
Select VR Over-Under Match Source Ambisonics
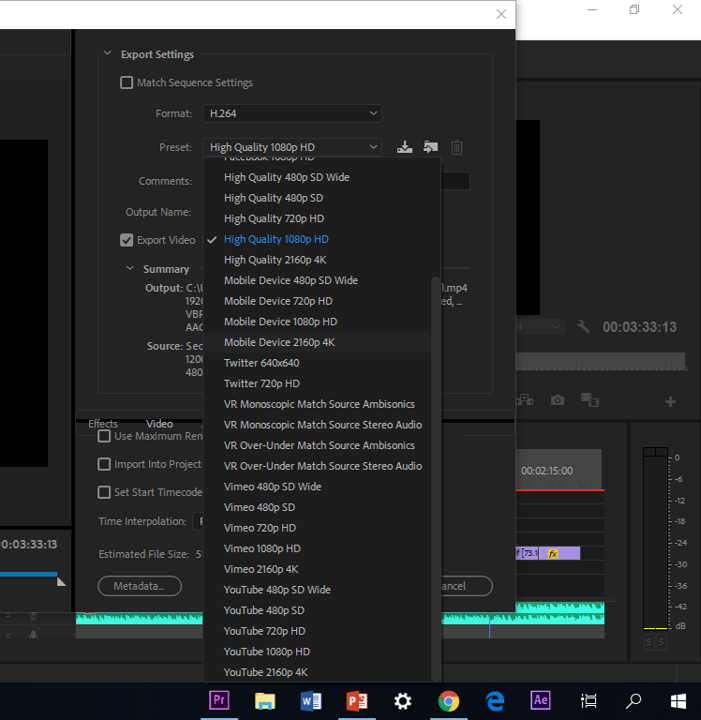point(317,446)
